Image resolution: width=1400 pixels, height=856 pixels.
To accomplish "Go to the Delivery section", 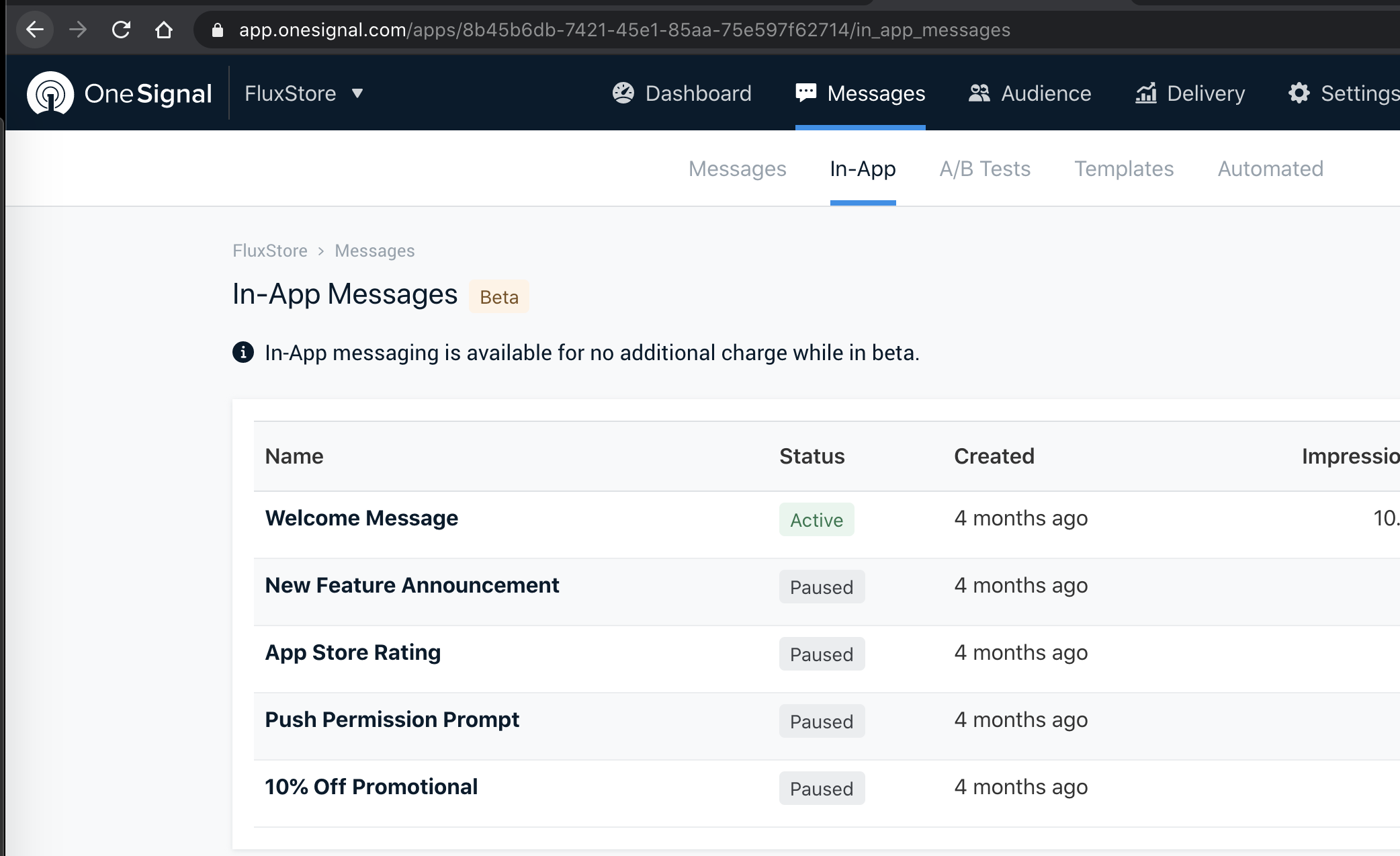I will (1190, 93).
